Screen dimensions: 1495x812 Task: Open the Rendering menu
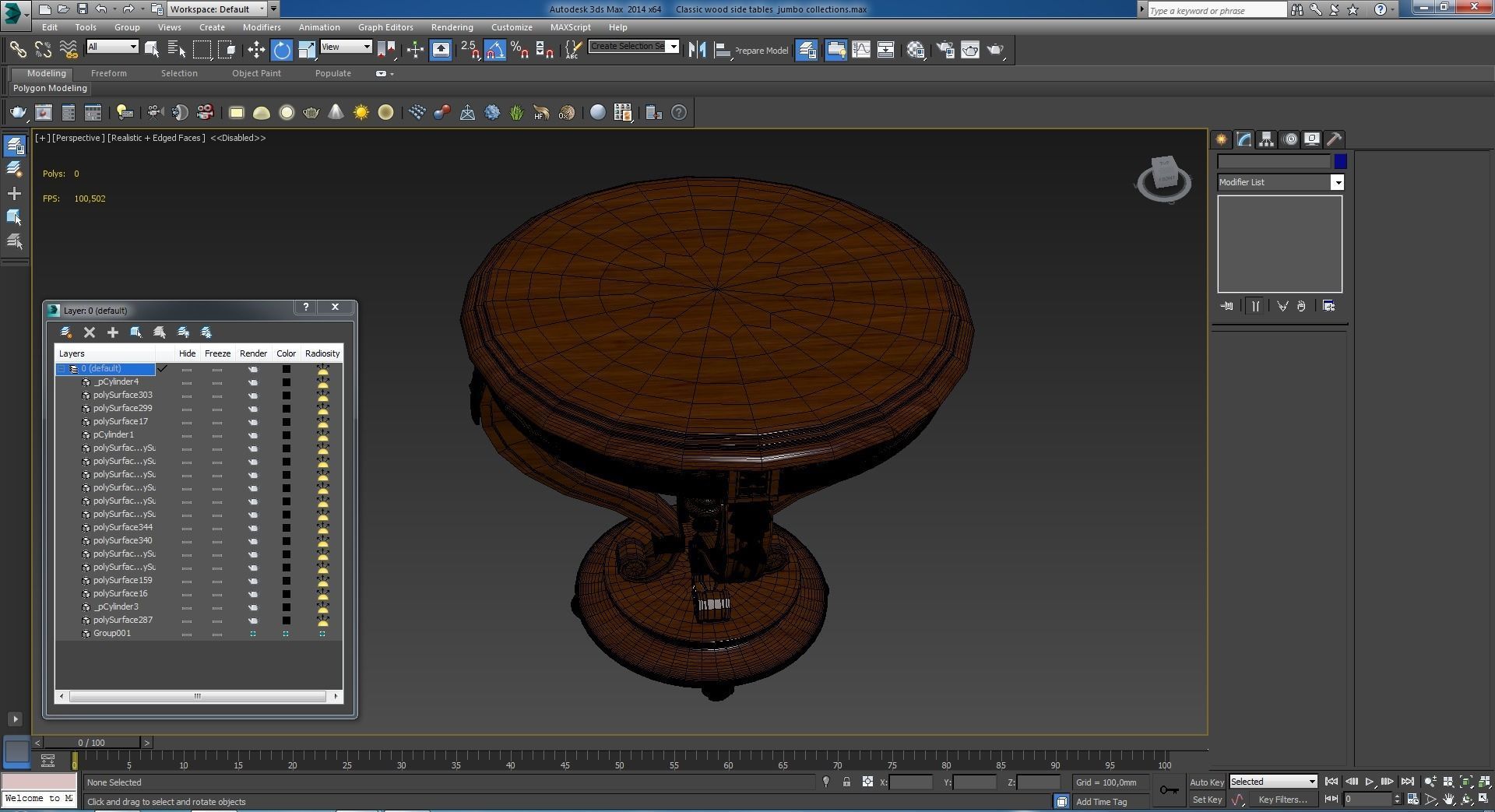click(452, 27)
